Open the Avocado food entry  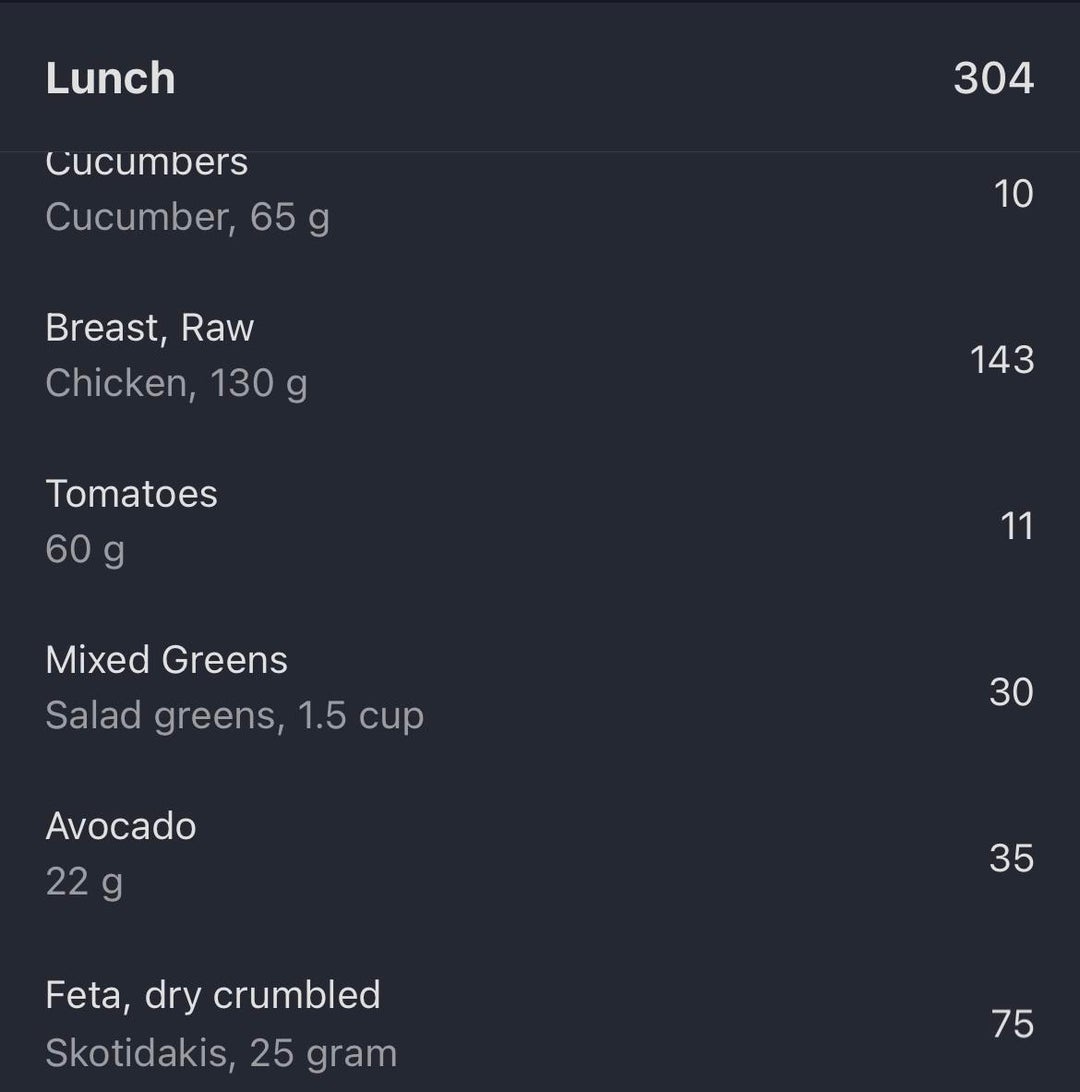pos(121,826)
